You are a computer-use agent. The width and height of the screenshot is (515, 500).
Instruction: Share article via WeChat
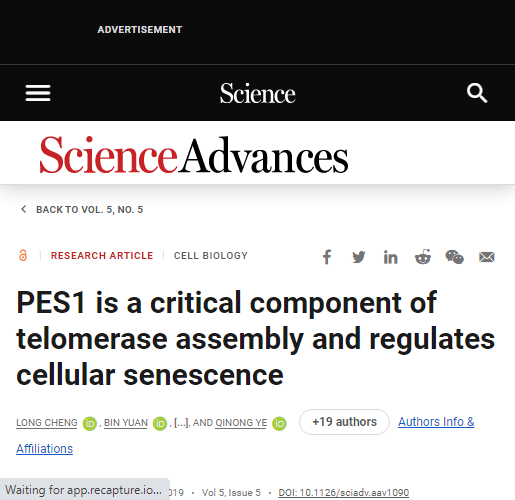[x=454, y=257]
